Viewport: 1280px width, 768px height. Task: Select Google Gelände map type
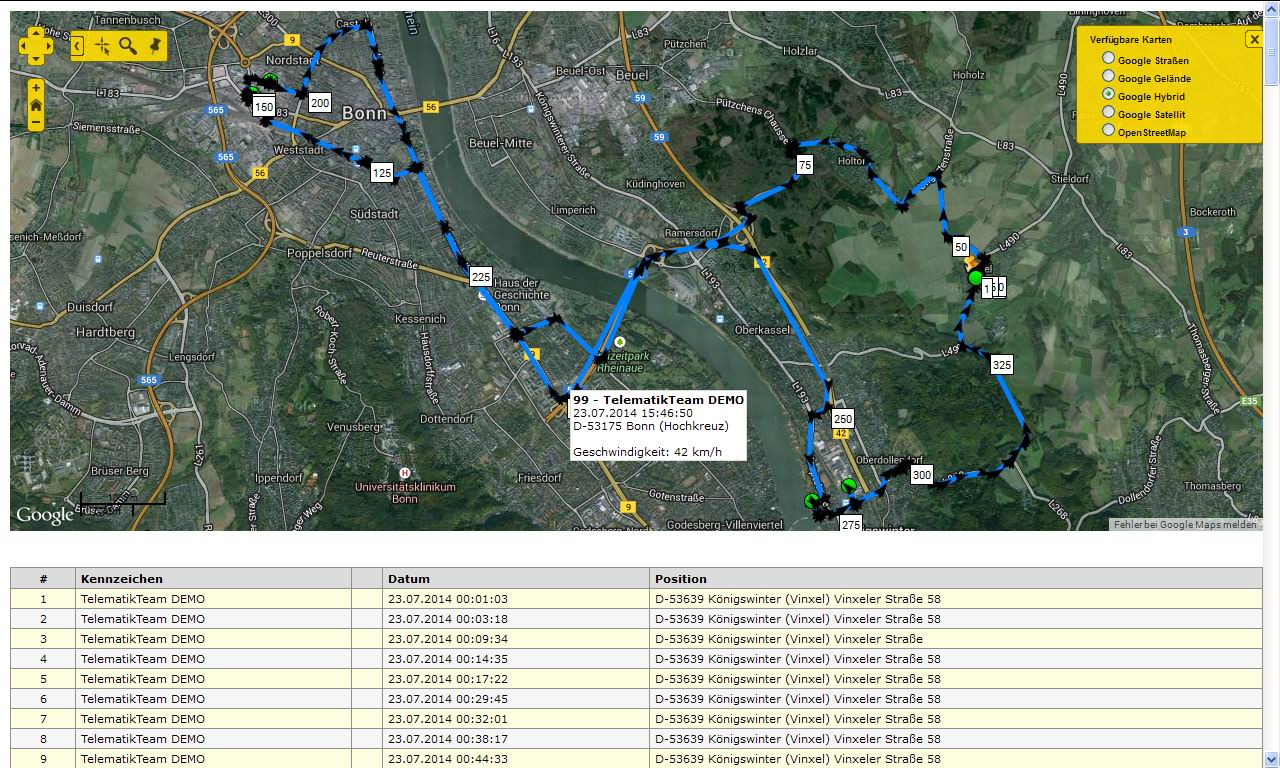(1108, 77)
